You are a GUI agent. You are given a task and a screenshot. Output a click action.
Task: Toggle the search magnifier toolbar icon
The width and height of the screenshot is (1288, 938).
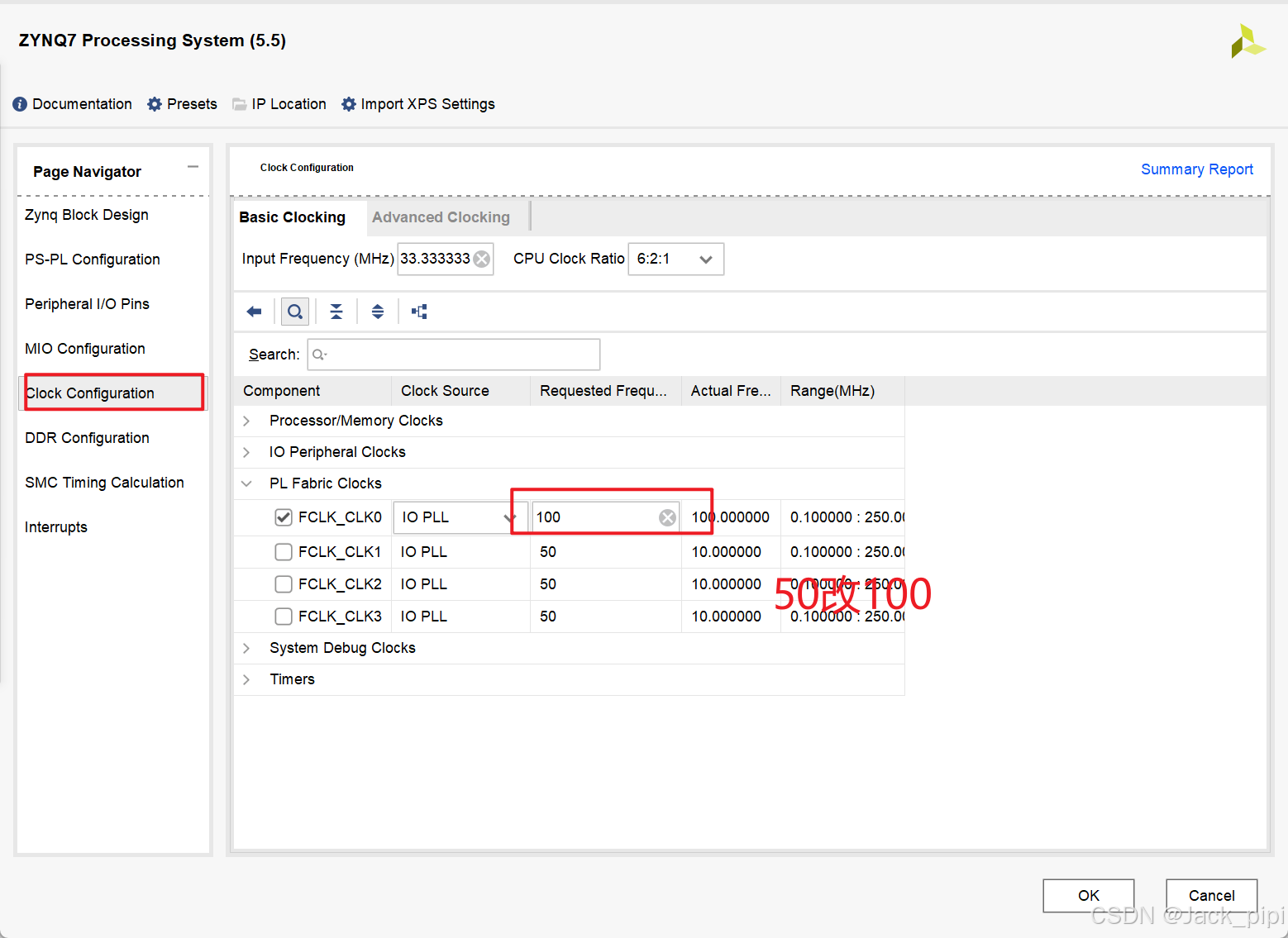pos(295,312)
